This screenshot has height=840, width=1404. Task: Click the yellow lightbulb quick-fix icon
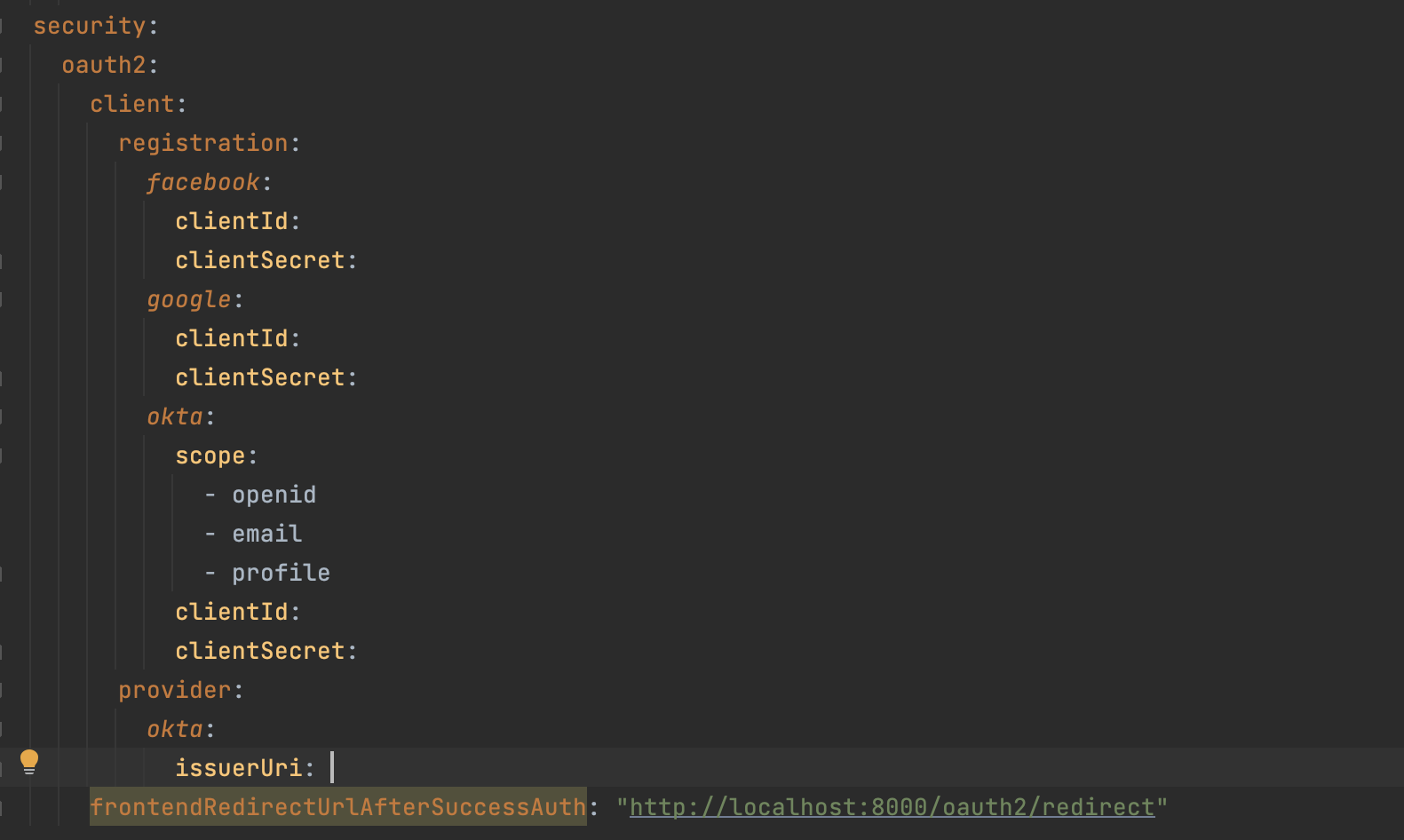coord(29,762)
